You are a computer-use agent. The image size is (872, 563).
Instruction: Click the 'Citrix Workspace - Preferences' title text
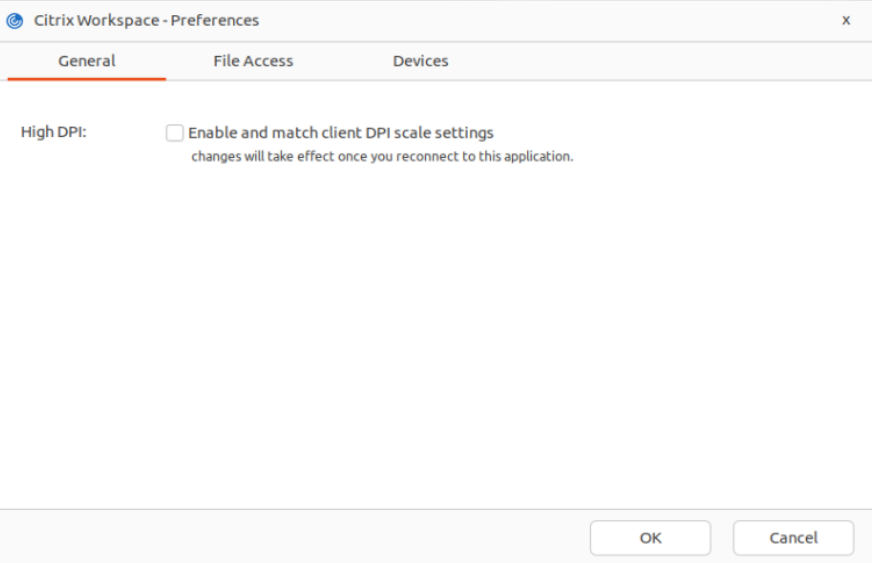tap(146, 20)
